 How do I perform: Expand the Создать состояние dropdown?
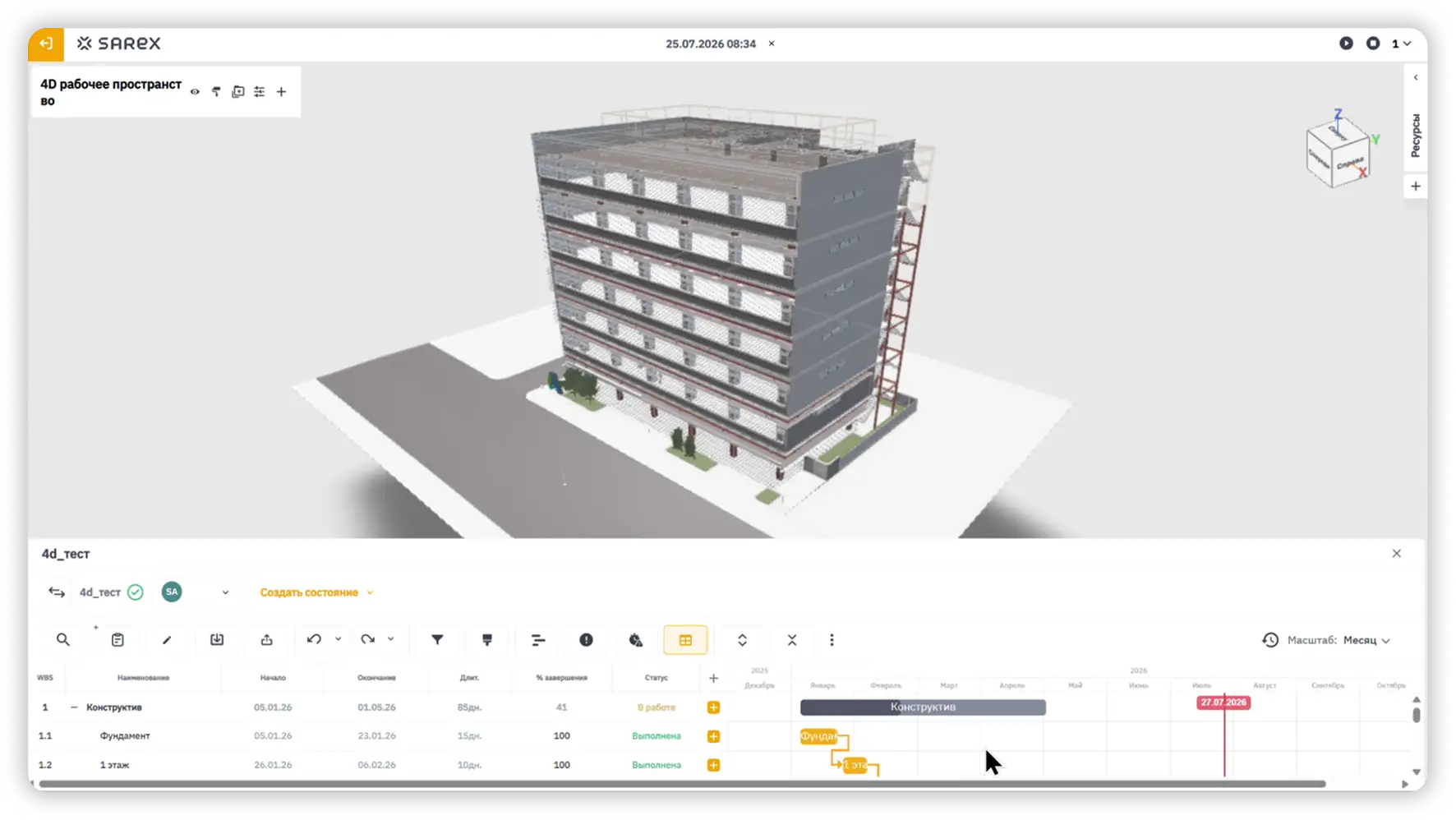pos(316,592)
